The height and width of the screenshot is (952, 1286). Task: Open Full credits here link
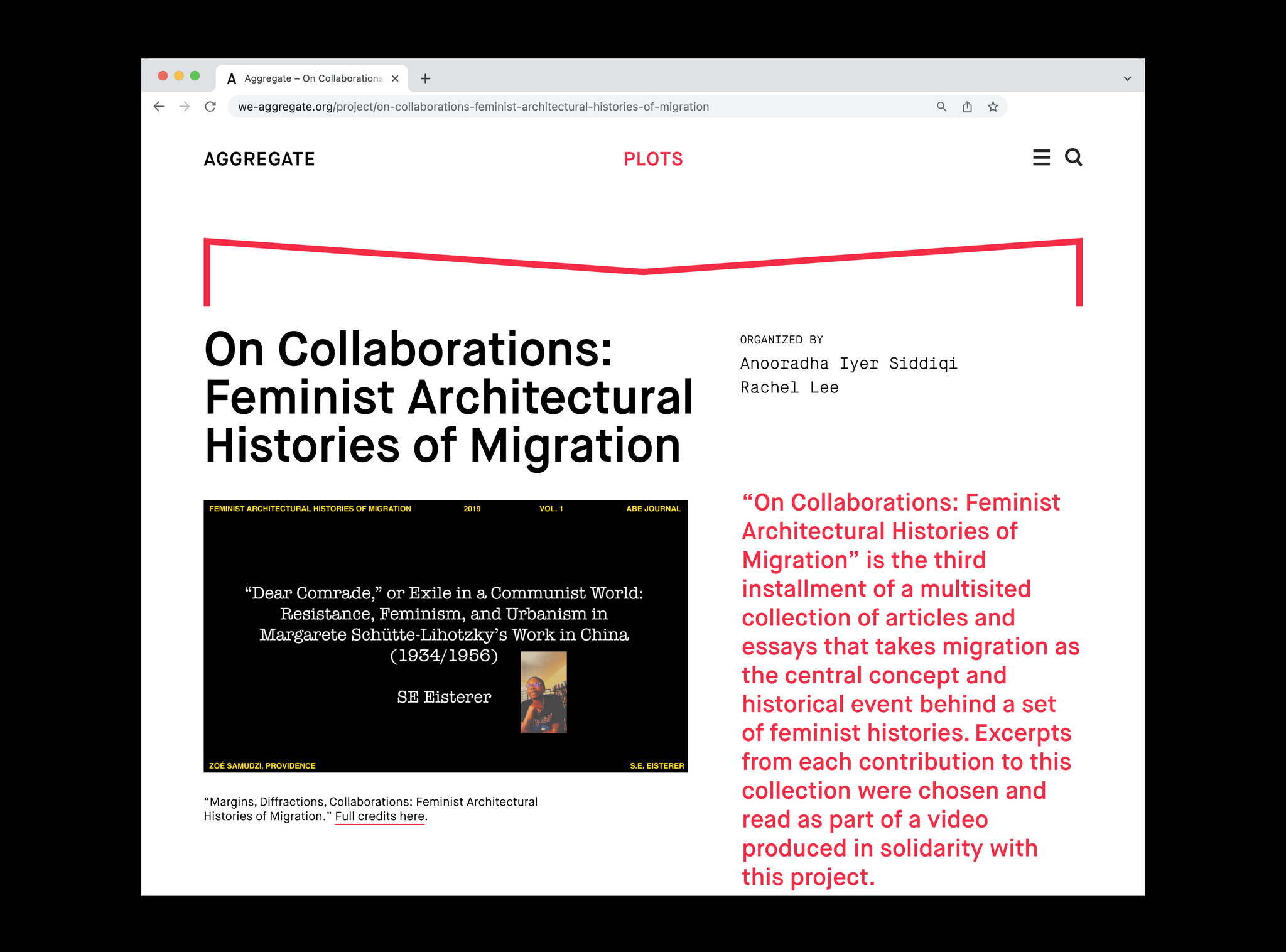coord(380,816)
